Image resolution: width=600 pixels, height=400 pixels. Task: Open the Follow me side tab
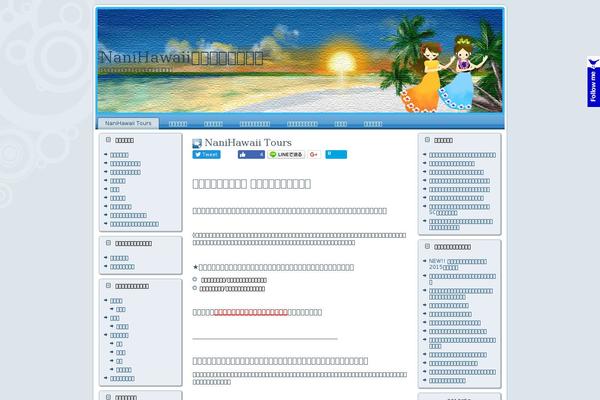coord(593,82)
